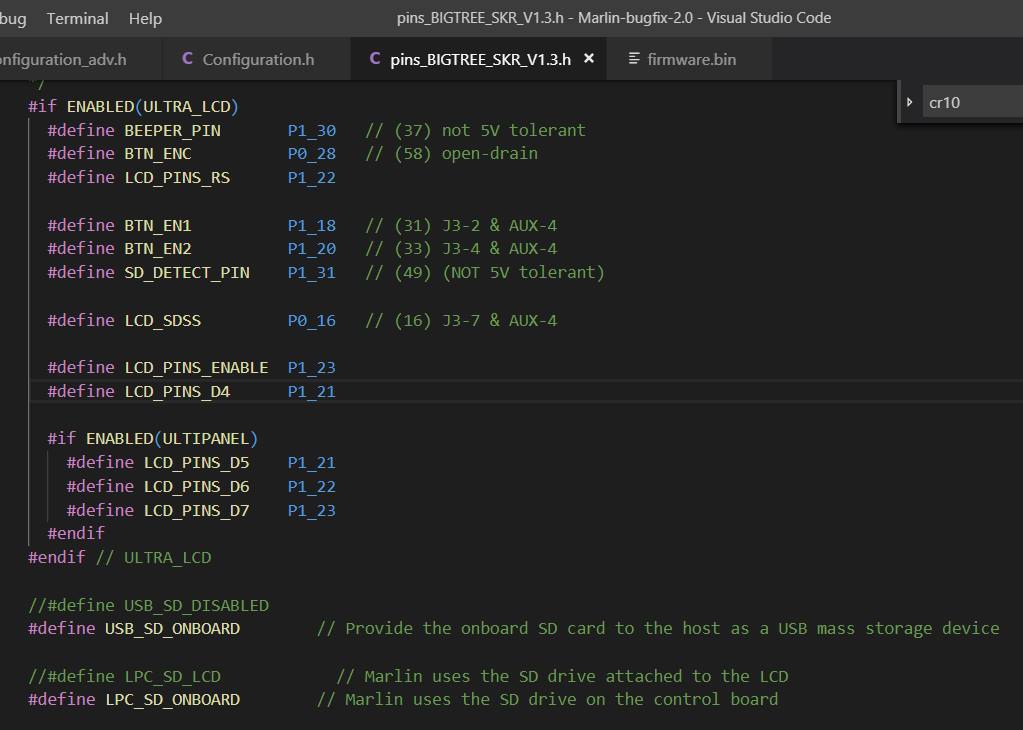Viewport: 1023px width, 730px height.
Task: Click the commented USB_SD_DISABLED line
Action: click(148, 605)
